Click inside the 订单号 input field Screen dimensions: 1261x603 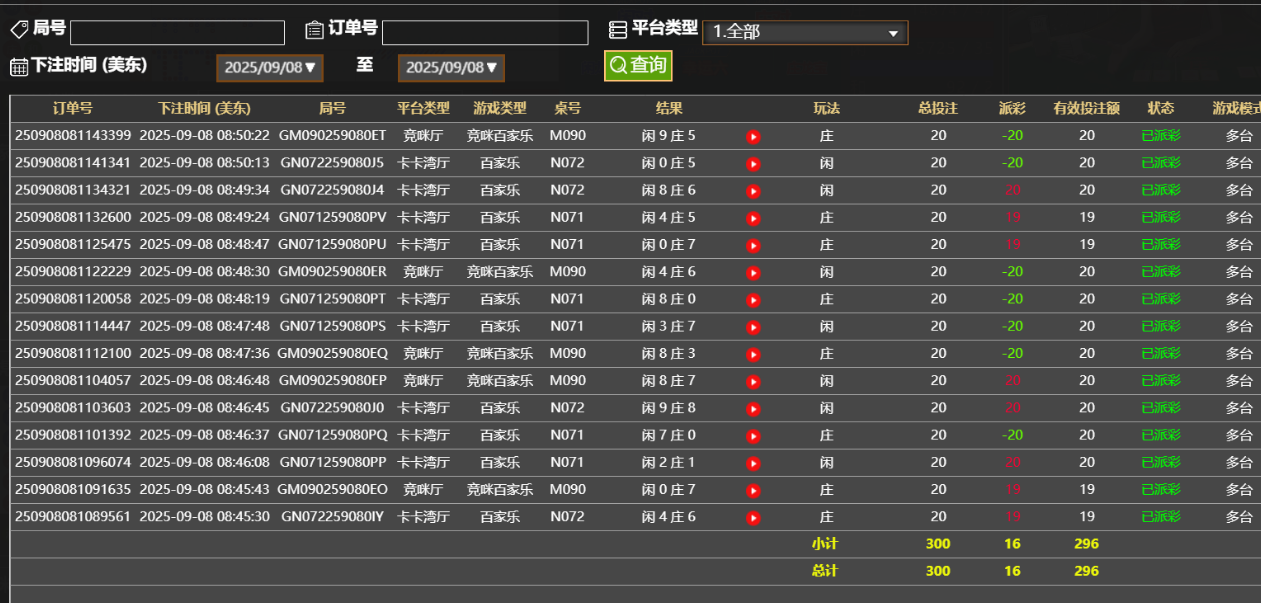484,32
